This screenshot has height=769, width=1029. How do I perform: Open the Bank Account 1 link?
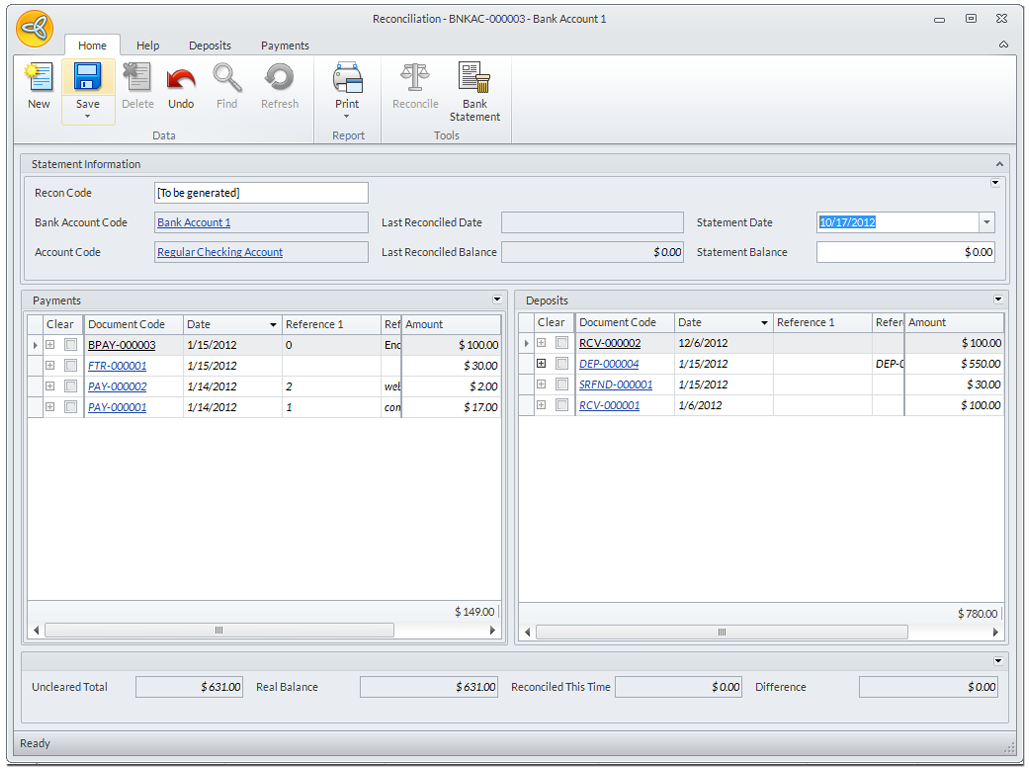tap(194, 223)
